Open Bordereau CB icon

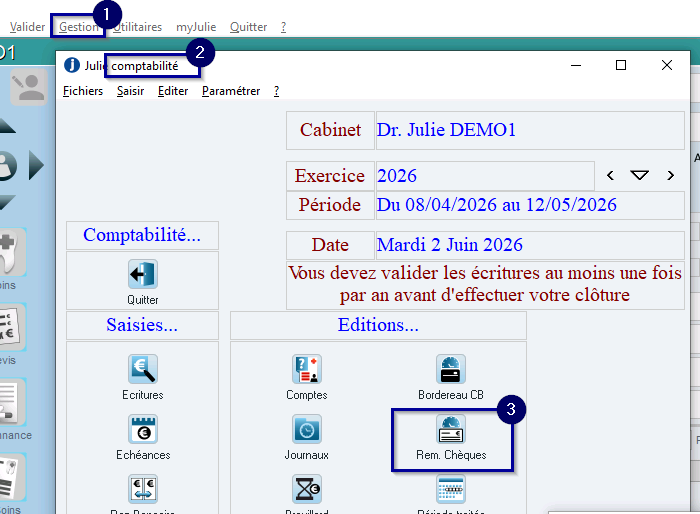(x=451, y=369)
